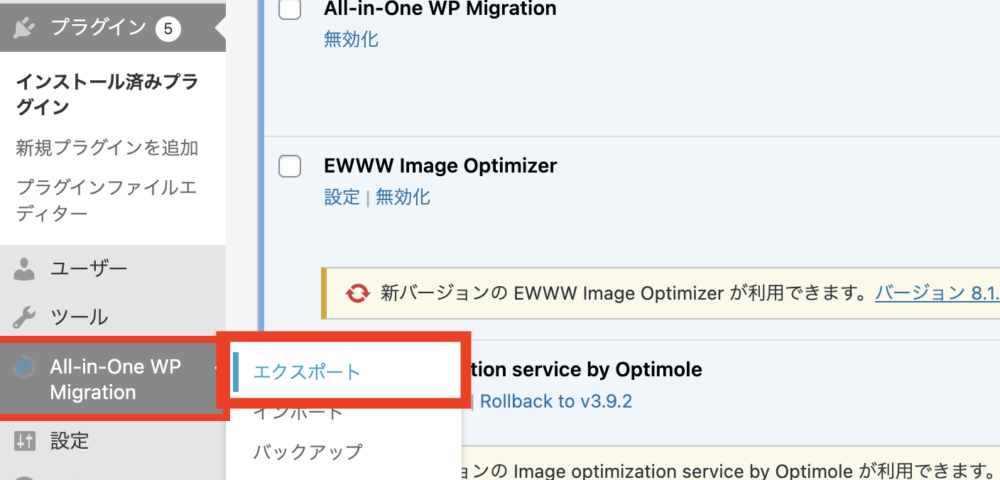Click the red update icon in EWWW notice
Viewport: 1000px width, 480px height.
click(x=357, y=293)
